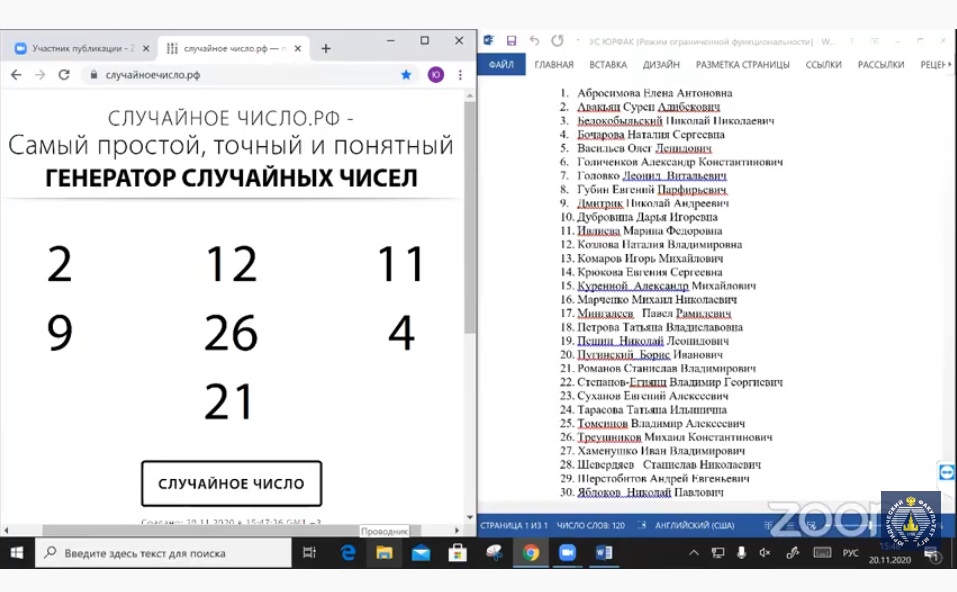Open the Mail app from the taskbar
957x592 pixels.
(x=421, y=553)
